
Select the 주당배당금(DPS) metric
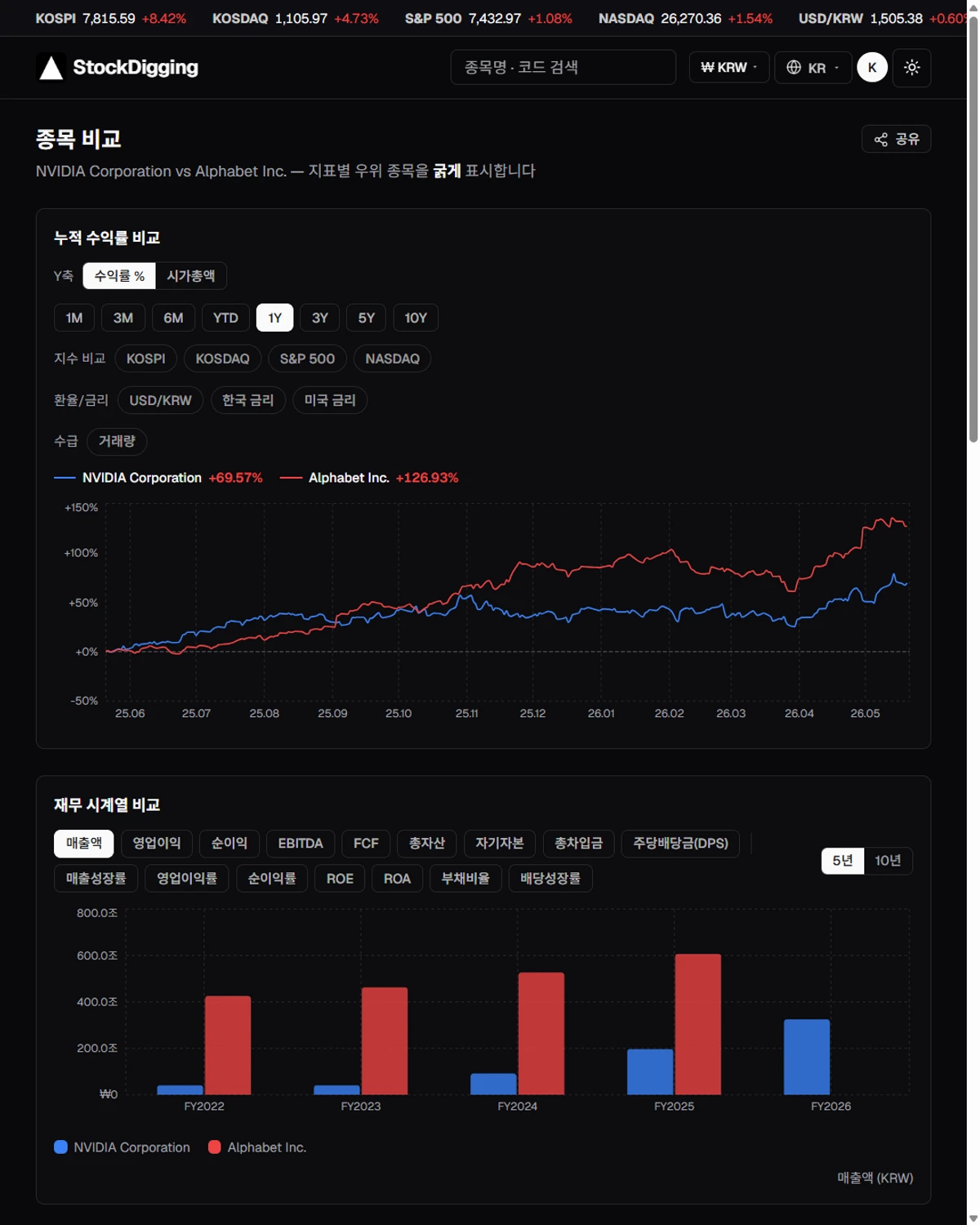click(x=680, y=844)
